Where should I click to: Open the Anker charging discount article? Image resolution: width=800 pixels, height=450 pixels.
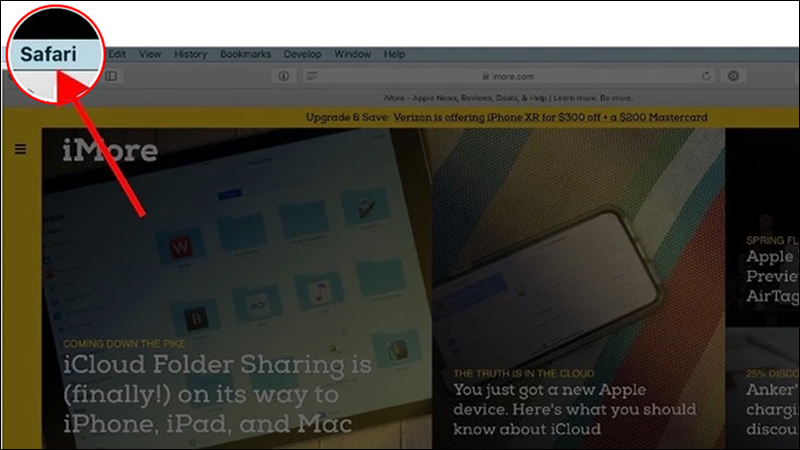pos(772,409)
